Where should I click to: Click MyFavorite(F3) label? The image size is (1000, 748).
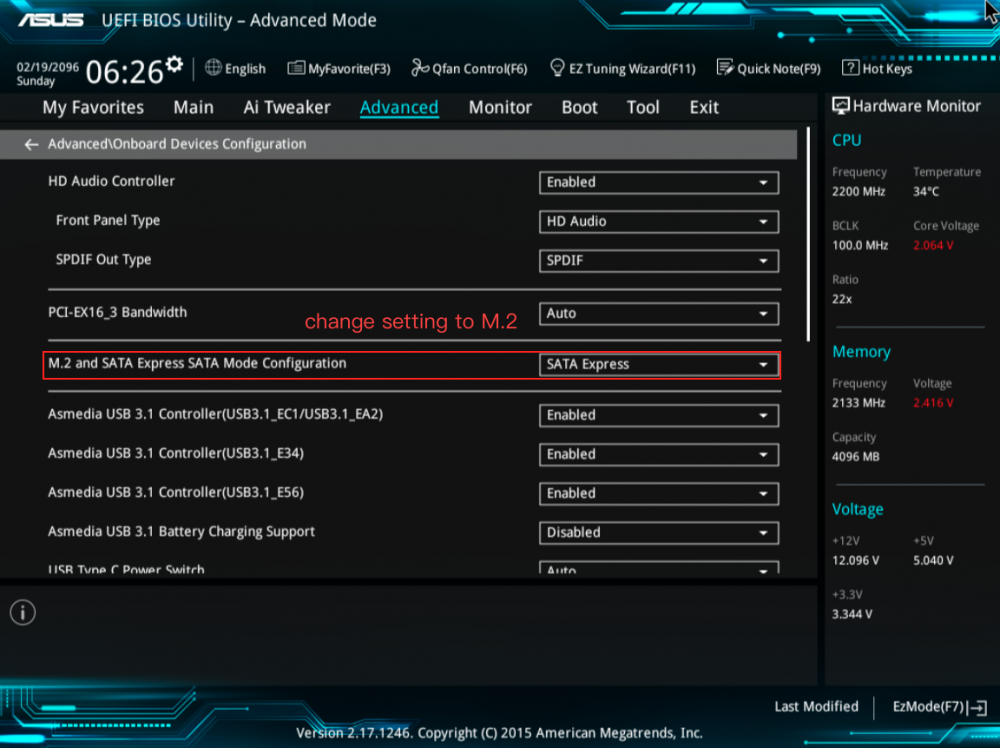coord(349,69)
